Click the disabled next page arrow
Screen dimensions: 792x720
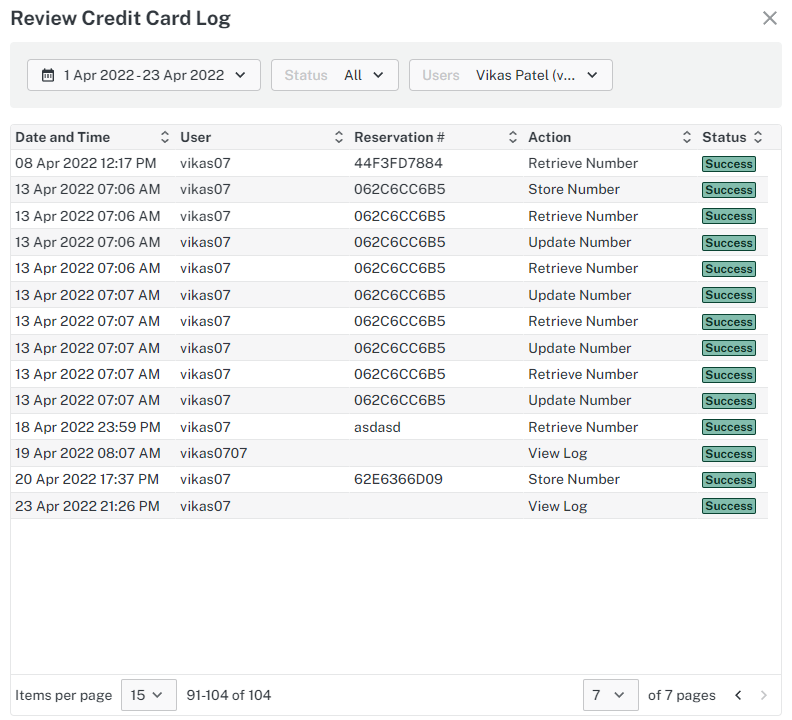764,695
